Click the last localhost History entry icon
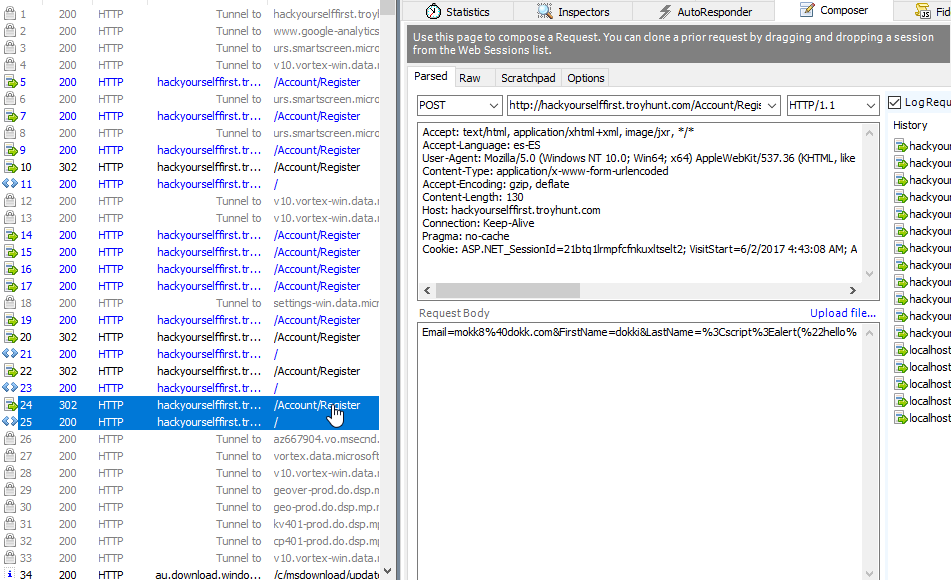951x580 pixels. pos(901,418)
